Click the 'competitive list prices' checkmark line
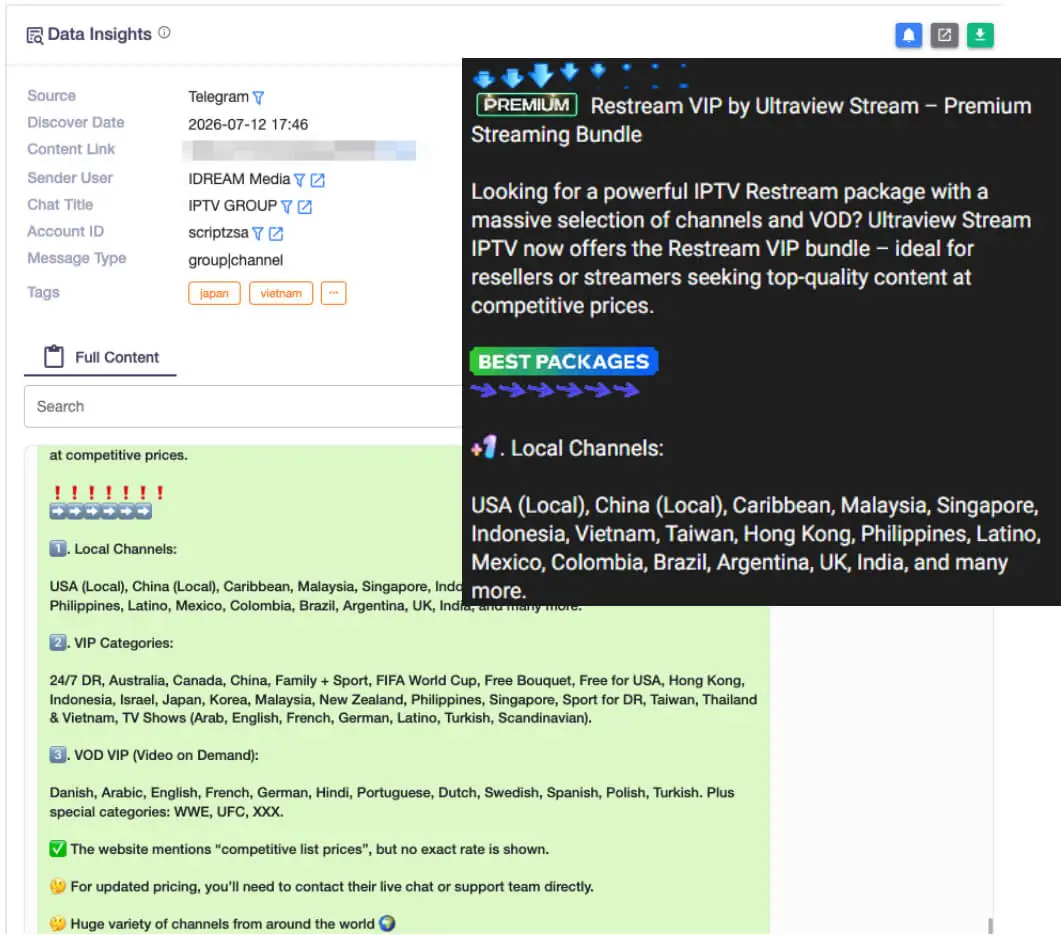The image size is (1061, 935). click(299, 849)
